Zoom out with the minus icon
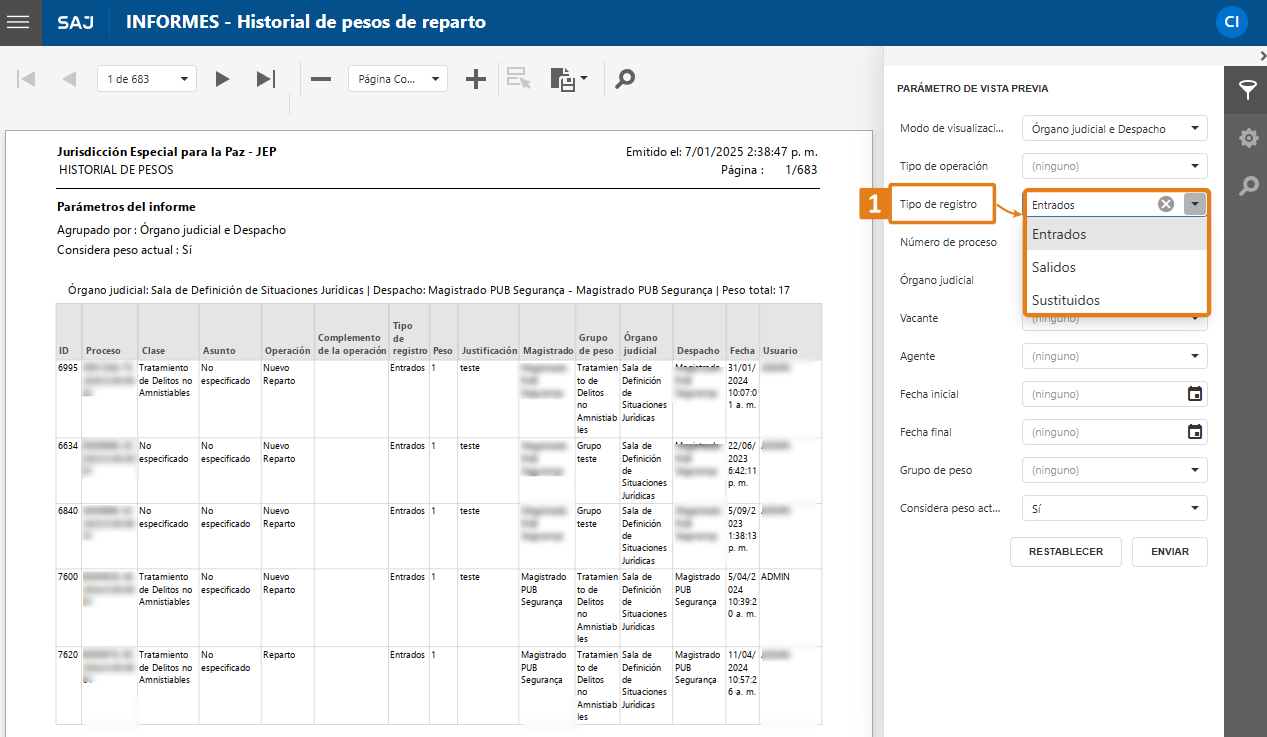 click(x=321, y=79)
